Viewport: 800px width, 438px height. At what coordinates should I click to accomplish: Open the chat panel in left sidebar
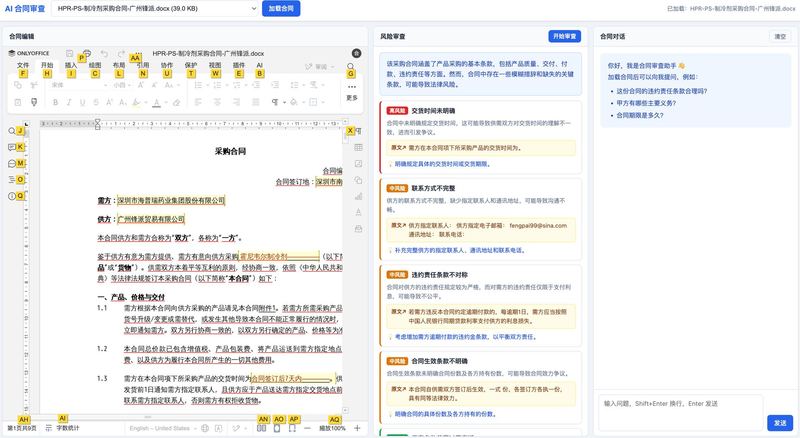point(12,163)
